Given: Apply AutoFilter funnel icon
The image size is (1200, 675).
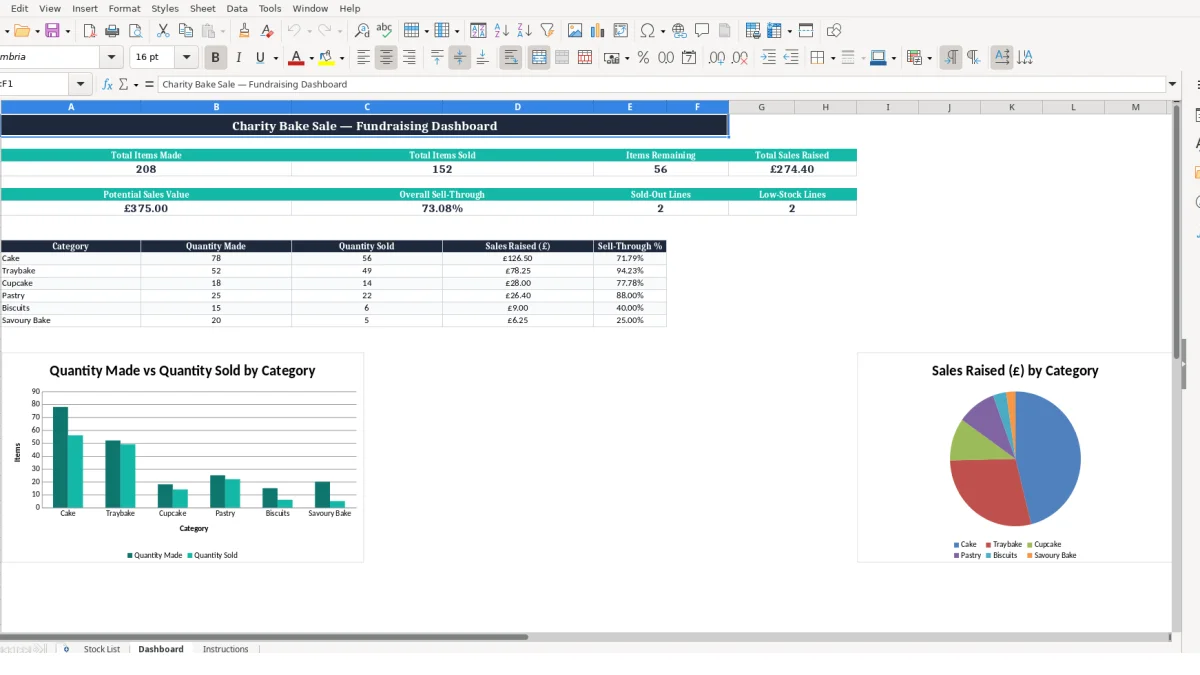Looking at the screenshot, I should 547,31.
